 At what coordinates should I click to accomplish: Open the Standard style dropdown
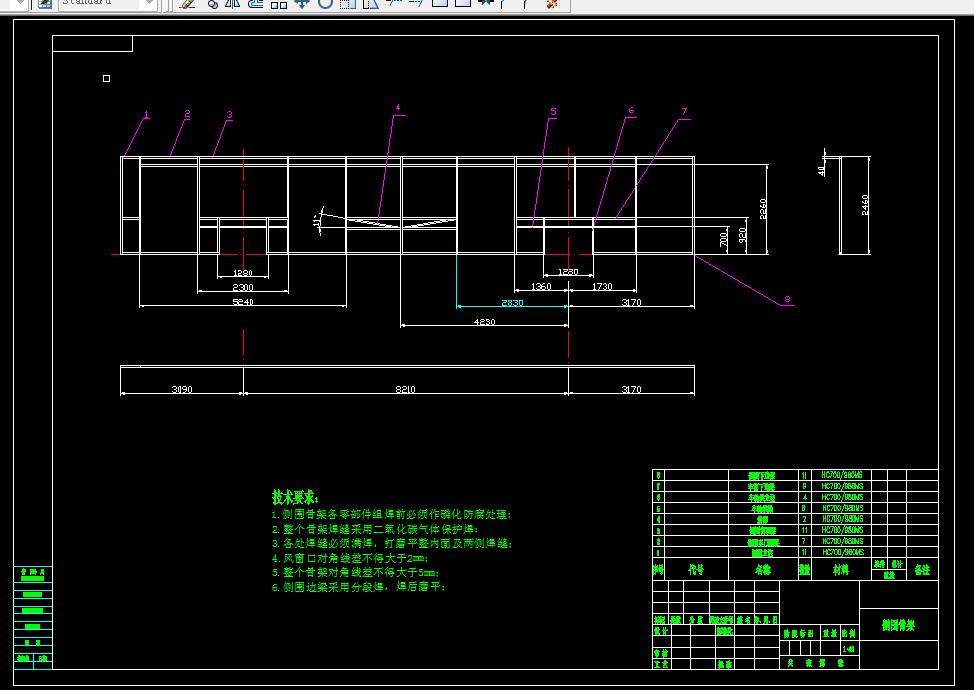pyautogui.click(x=148, y=3)
